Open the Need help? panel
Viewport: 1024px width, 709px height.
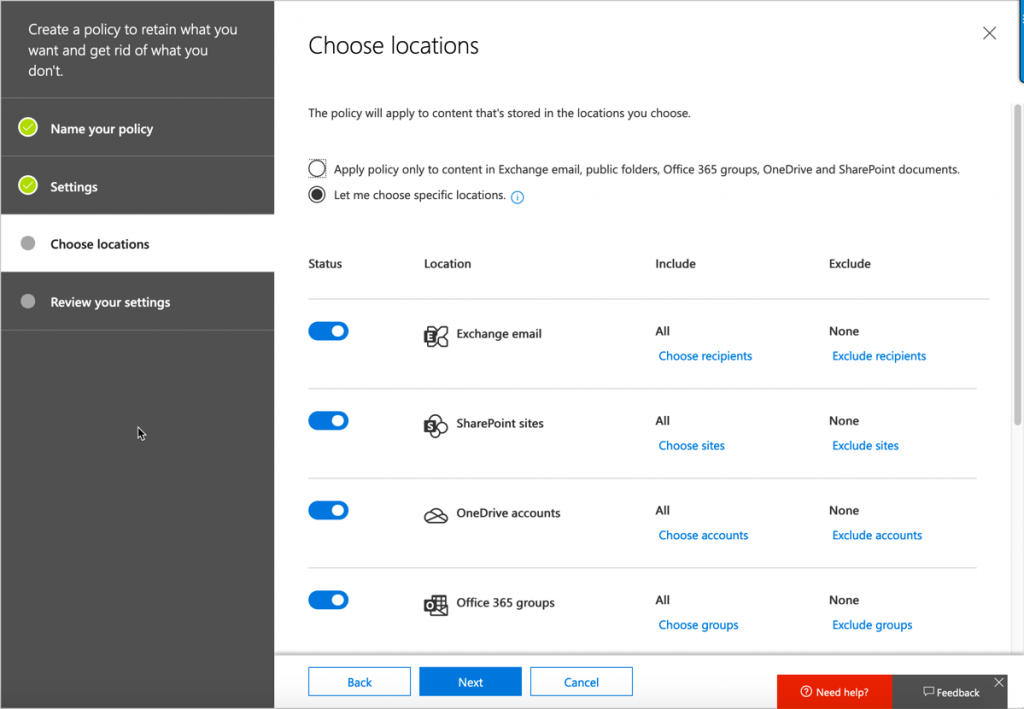tap(834, 692)
